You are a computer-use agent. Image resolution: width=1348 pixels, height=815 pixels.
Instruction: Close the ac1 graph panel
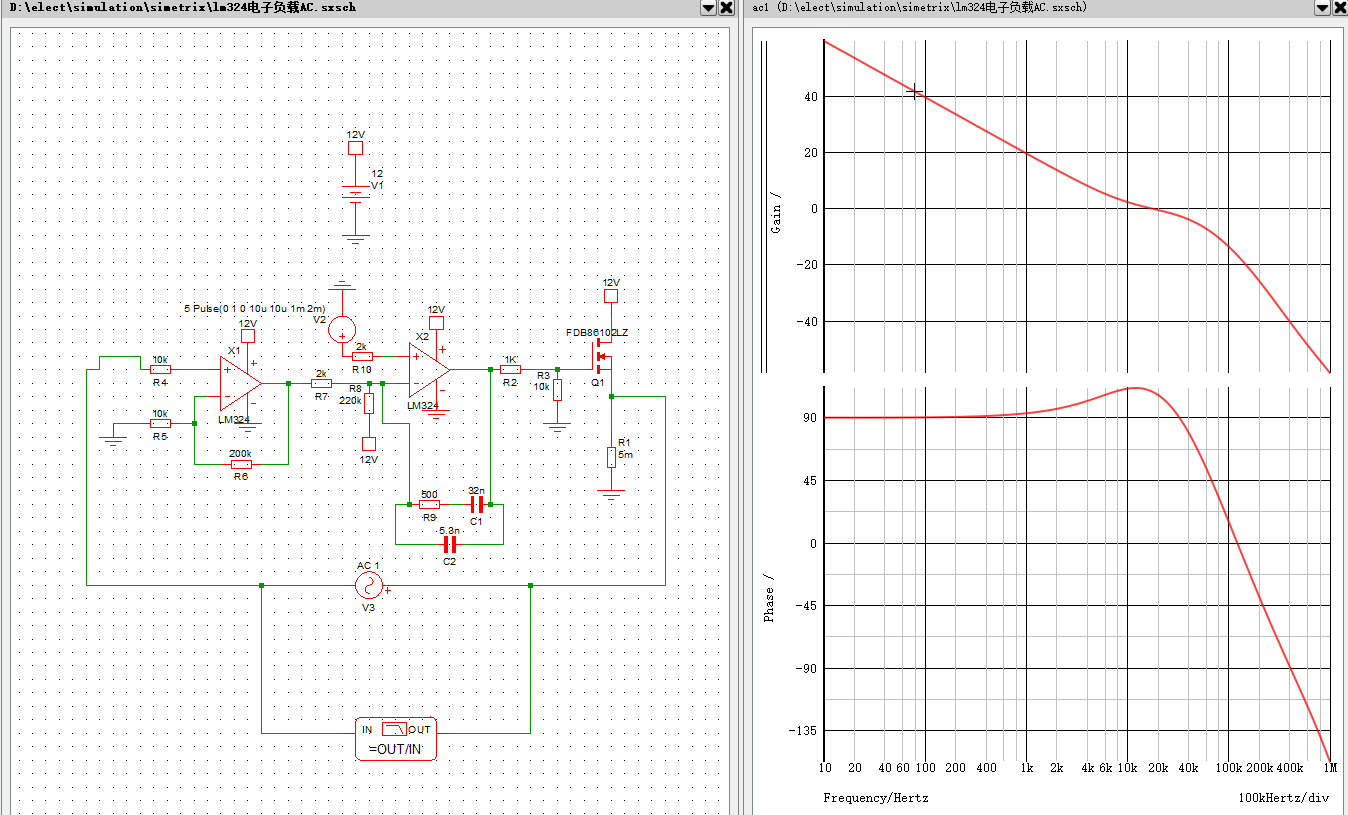(1340, 8)
